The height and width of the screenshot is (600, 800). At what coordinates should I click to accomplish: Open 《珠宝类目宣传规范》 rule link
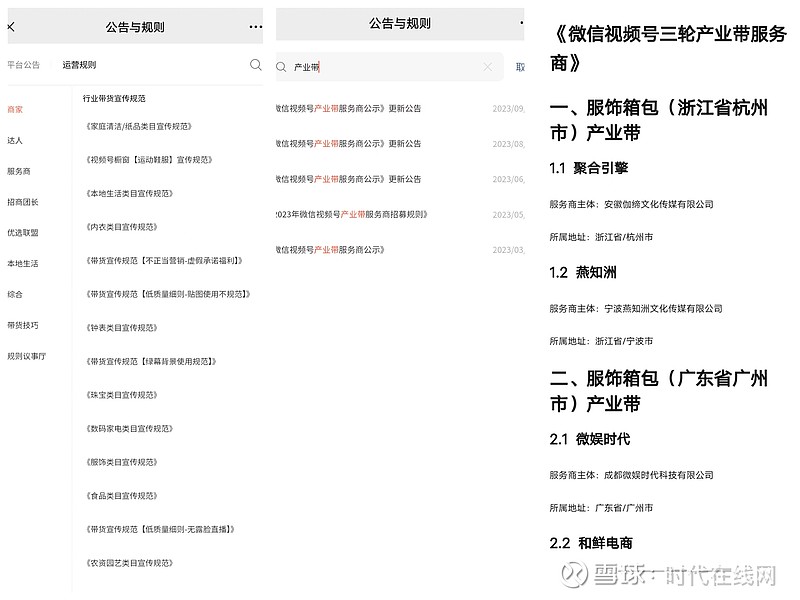pos(122,395)
